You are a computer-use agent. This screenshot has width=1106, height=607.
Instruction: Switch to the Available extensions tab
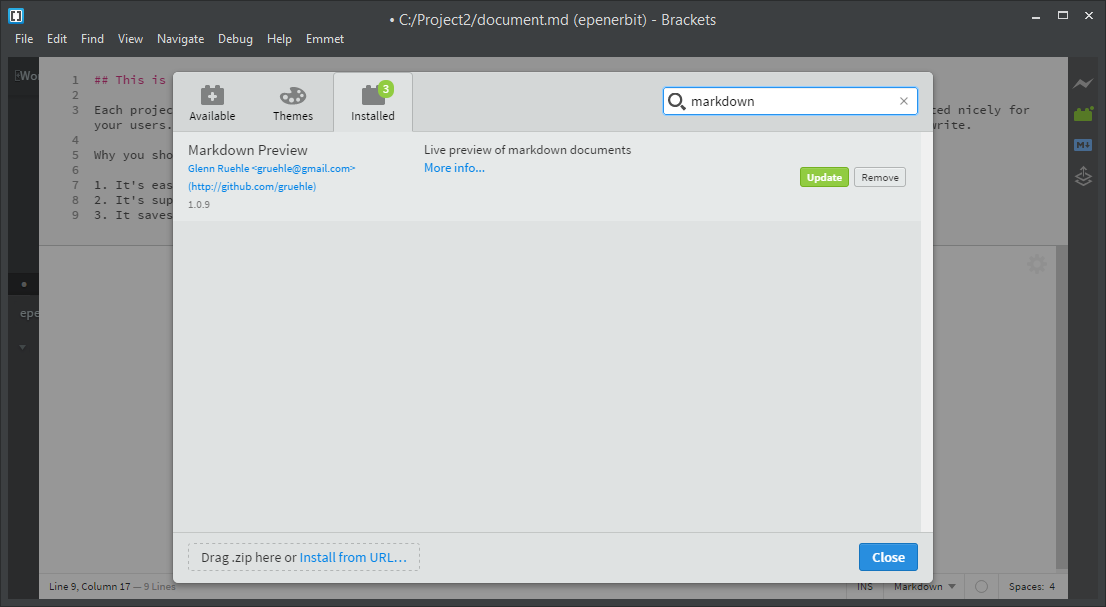[212, 103]
